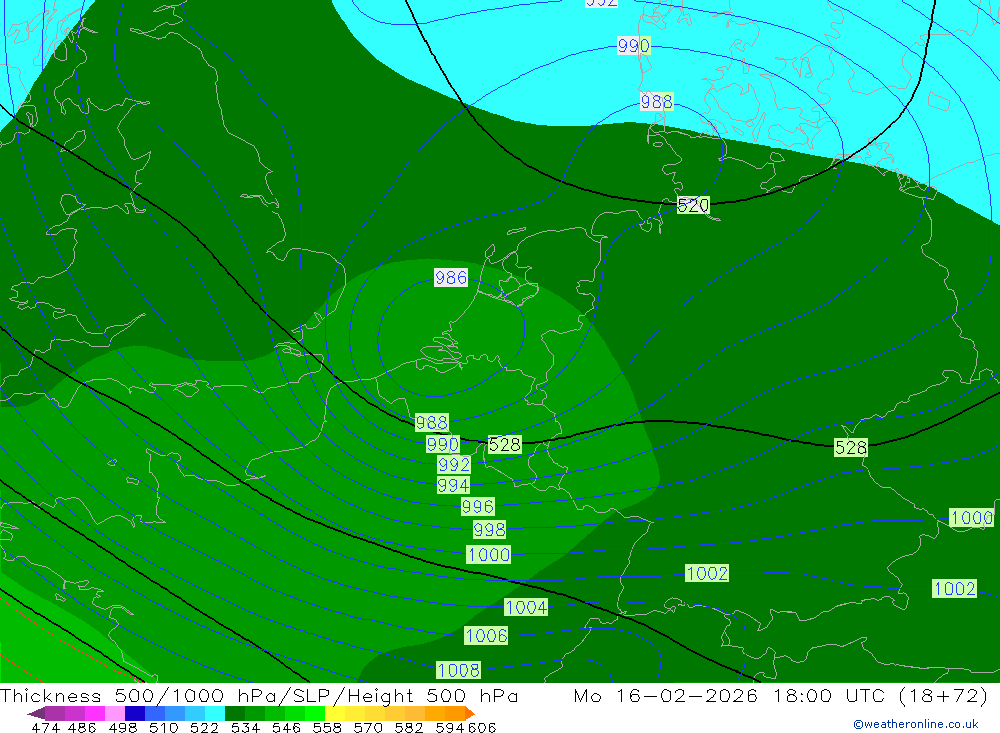Click the 1008 isobar label
The image size is (1000, 733).
click(x=459, y=670)
